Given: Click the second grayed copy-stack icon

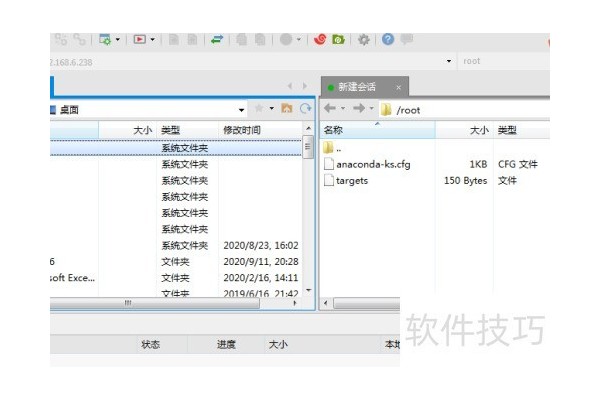Looking at the screenshot, I should click(260, 39).
